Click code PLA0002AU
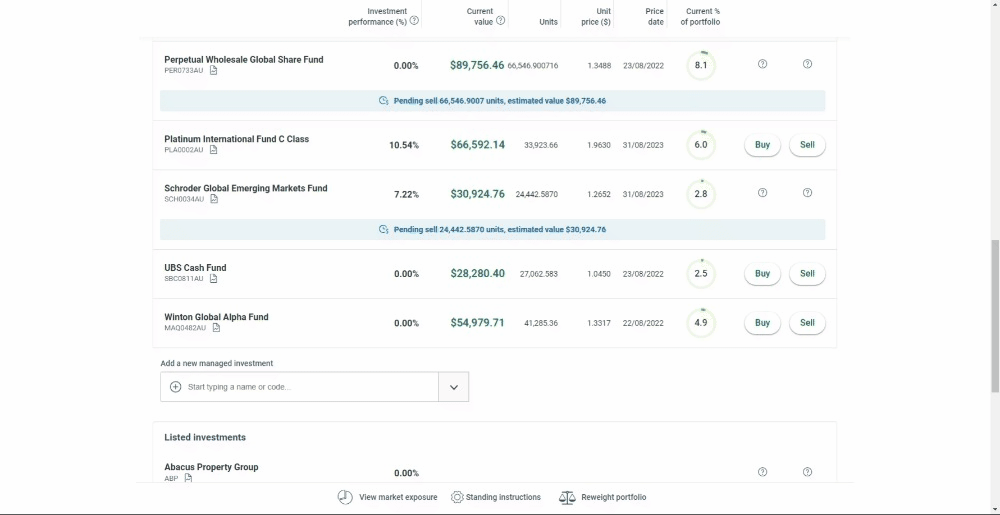Image resolution: width=1000 pixels, height=515 pixels. (184, 150)
